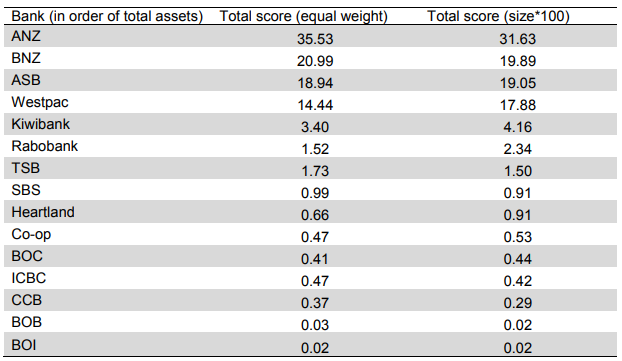Select the ANZ row label
The image size is (622, 361).
coord(26,36)
